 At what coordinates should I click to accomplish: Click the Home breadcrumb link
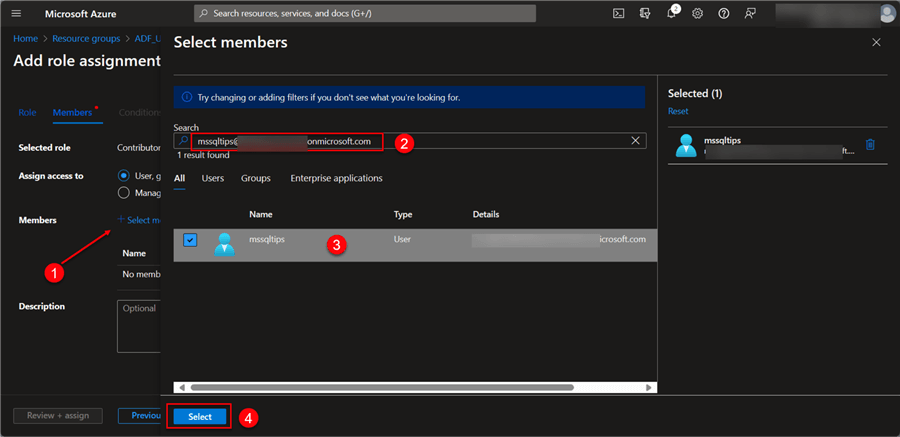coord(25,38)
